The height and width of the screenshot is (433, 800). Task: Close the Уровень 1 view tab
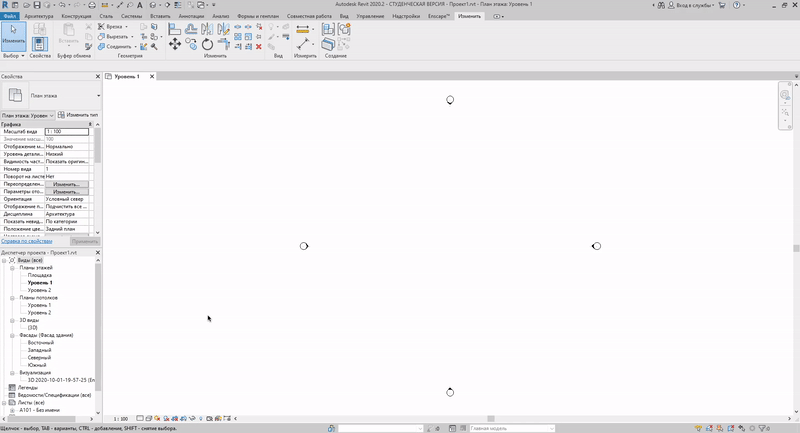tap(150, 76)
